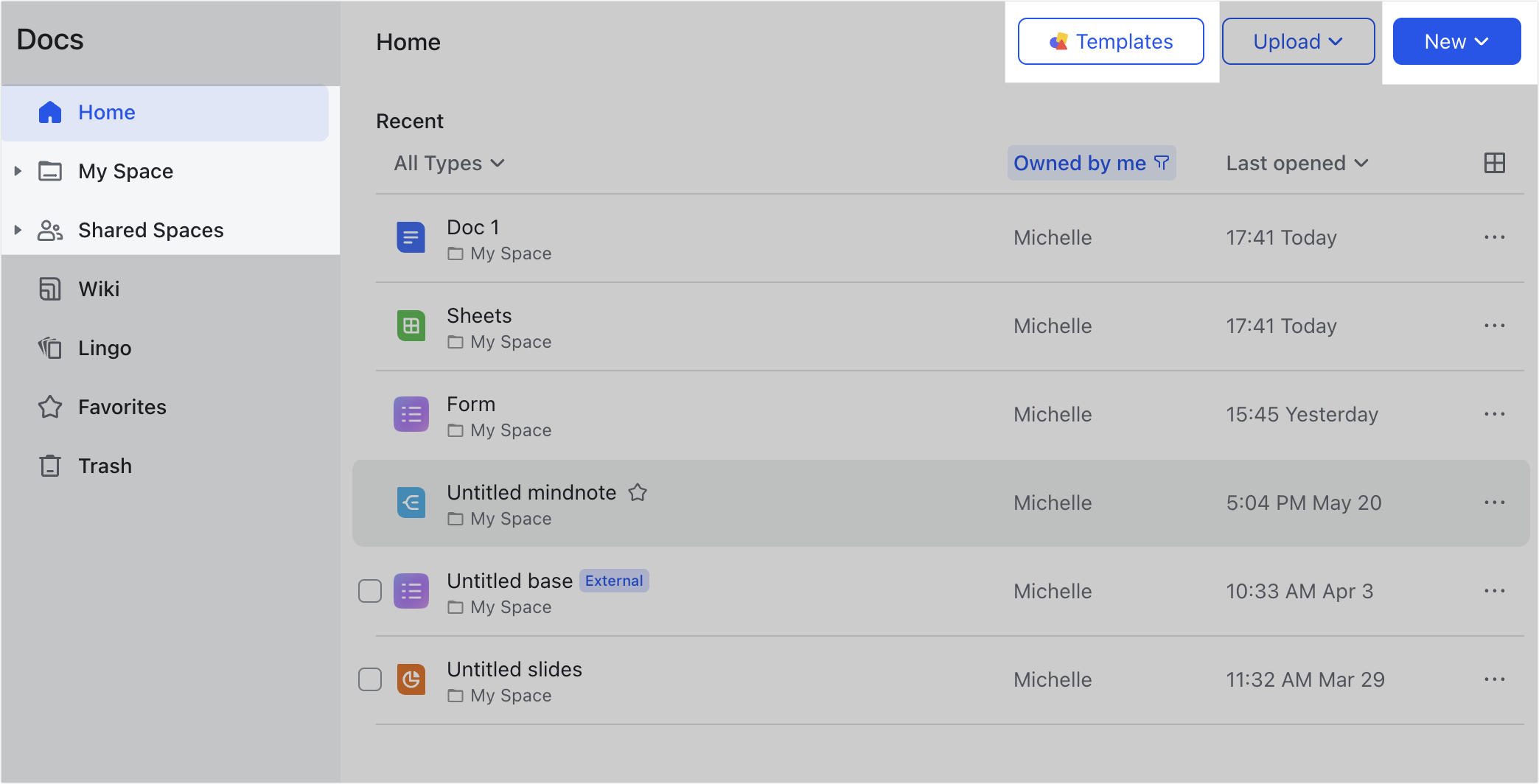Click the Untitled mindnote document icon

(x=411, y=503)
